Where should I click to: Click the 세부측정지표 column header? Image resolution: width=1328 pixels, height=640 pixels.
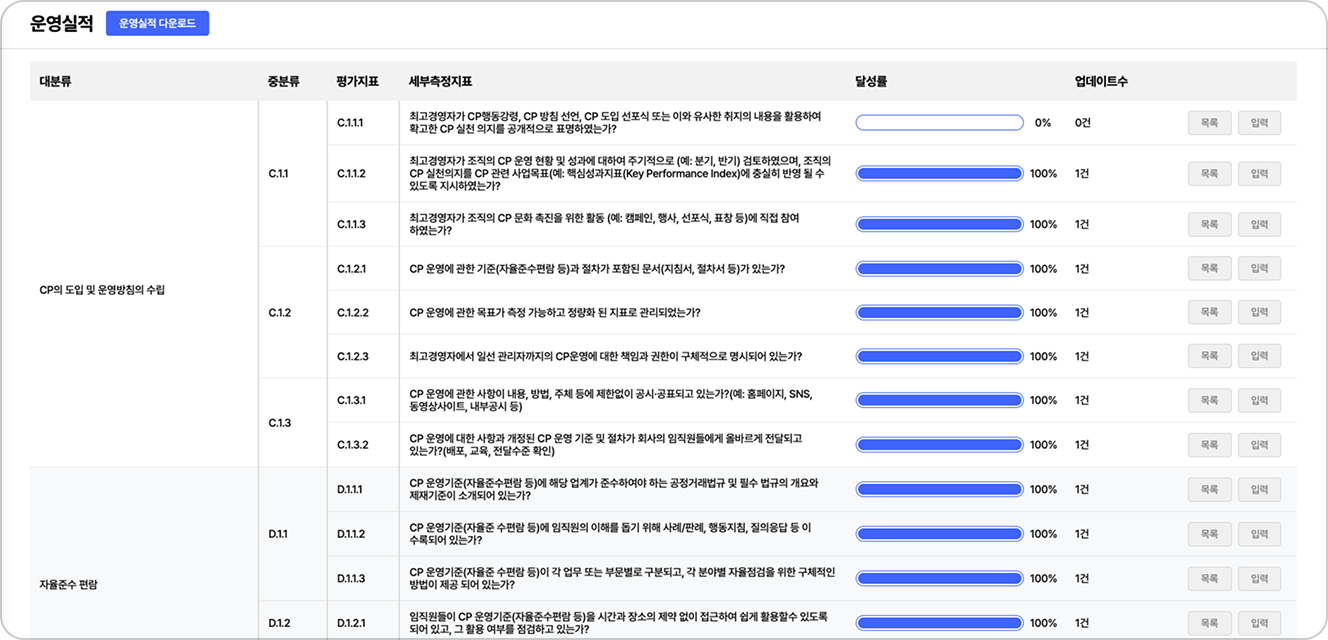point(440,82)
